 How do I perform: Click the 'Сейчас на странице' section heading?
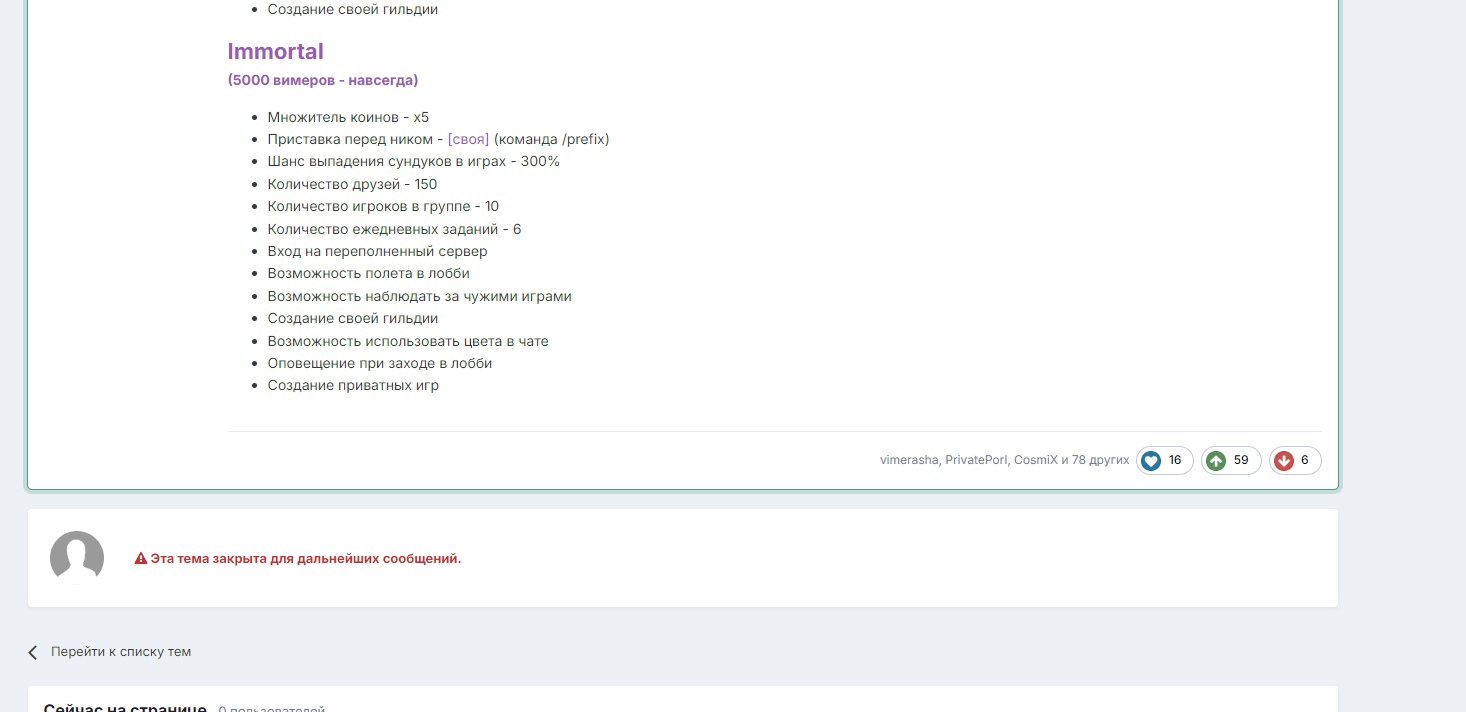click(x=125, y=706)
